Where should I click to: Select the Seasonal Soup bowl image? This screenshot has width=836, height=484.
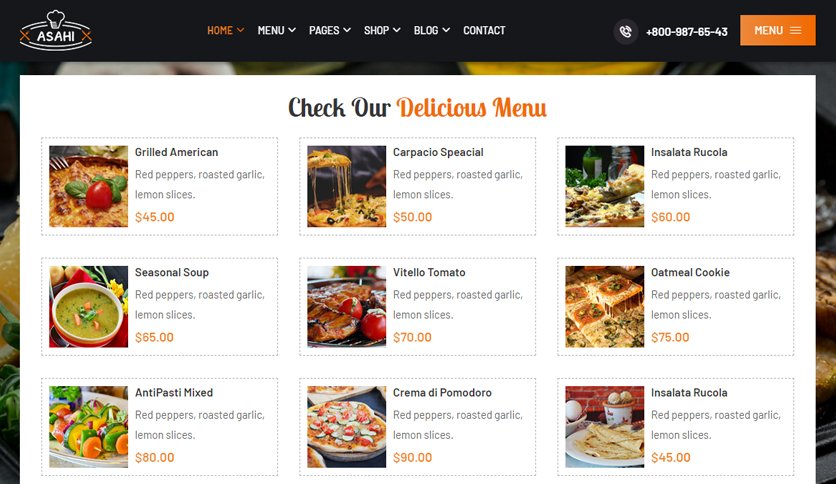pos(89,306)
